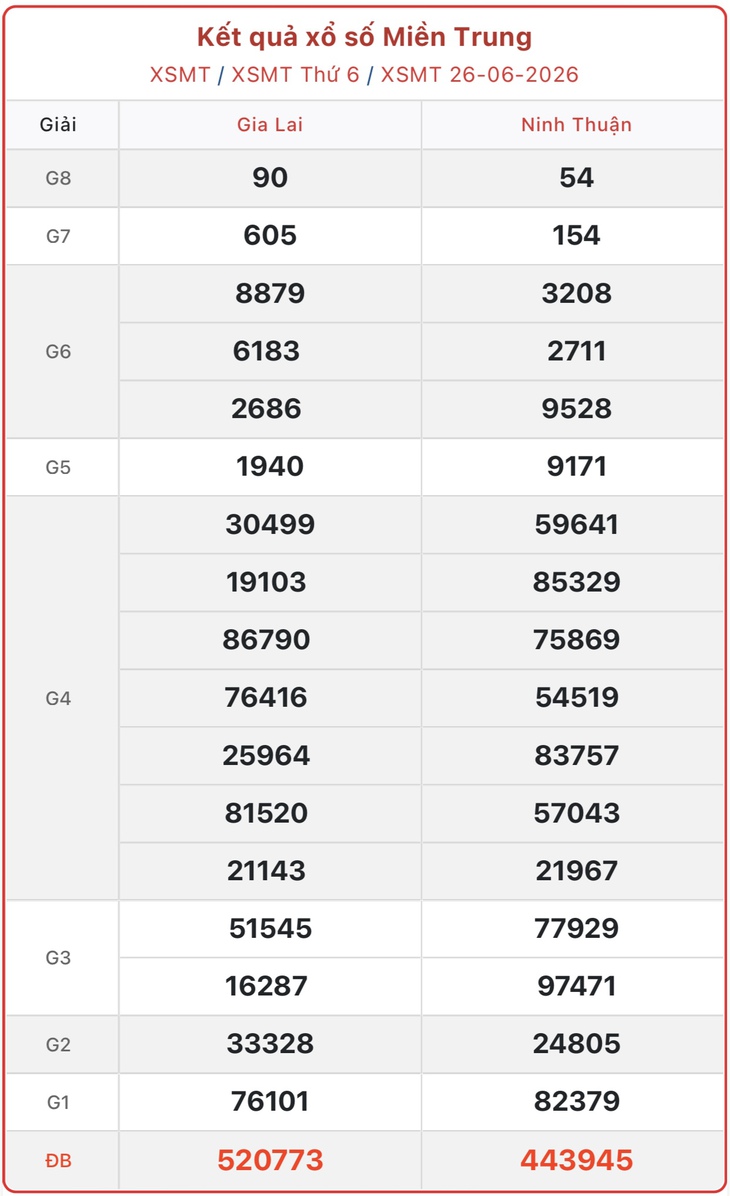Click the Gia Lai column header
730x1196 pixels.
click(270, 124)
